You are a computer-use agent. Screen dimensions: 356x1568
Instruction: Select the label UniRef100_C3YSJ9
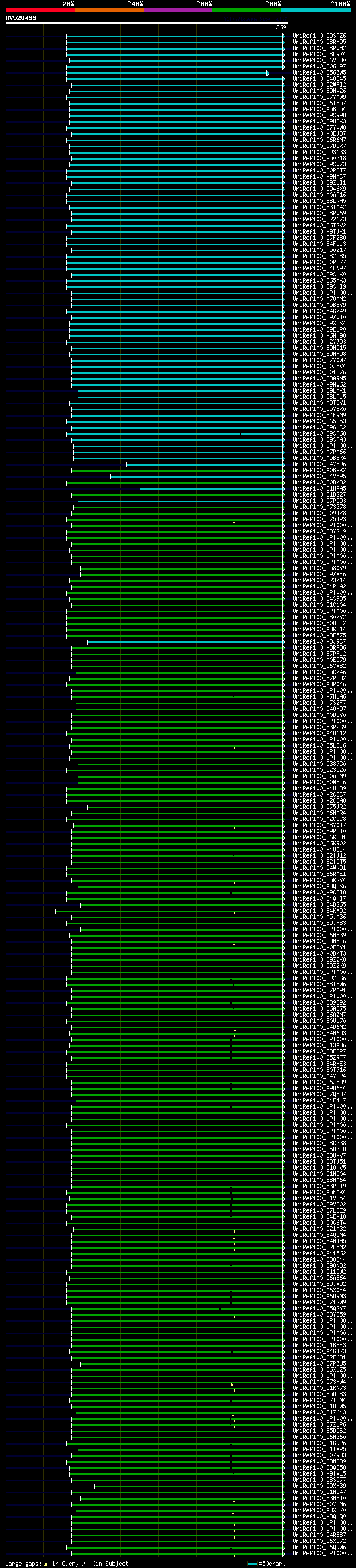pos(319,531)
